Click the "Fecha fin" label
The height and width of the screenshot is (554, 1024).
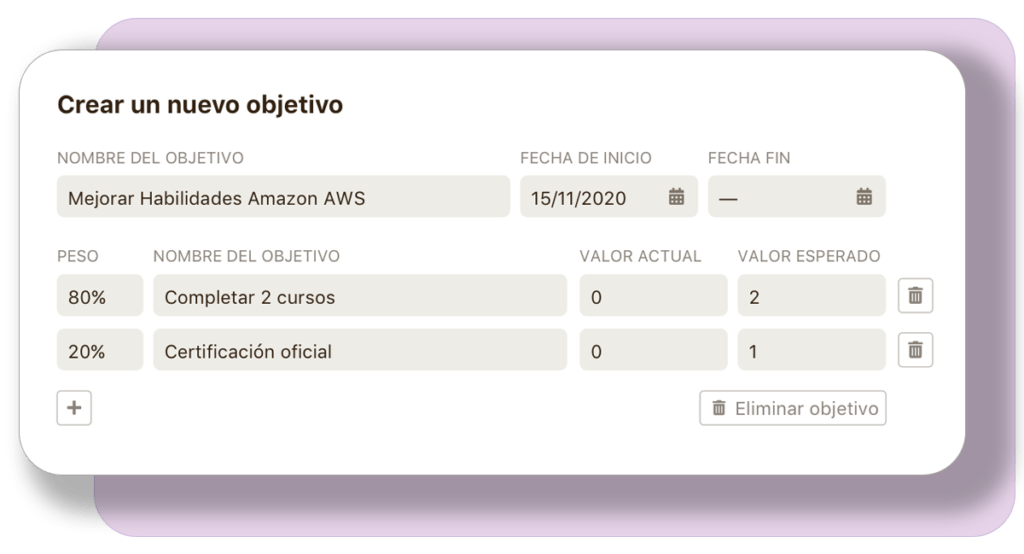tap(749, 158)
